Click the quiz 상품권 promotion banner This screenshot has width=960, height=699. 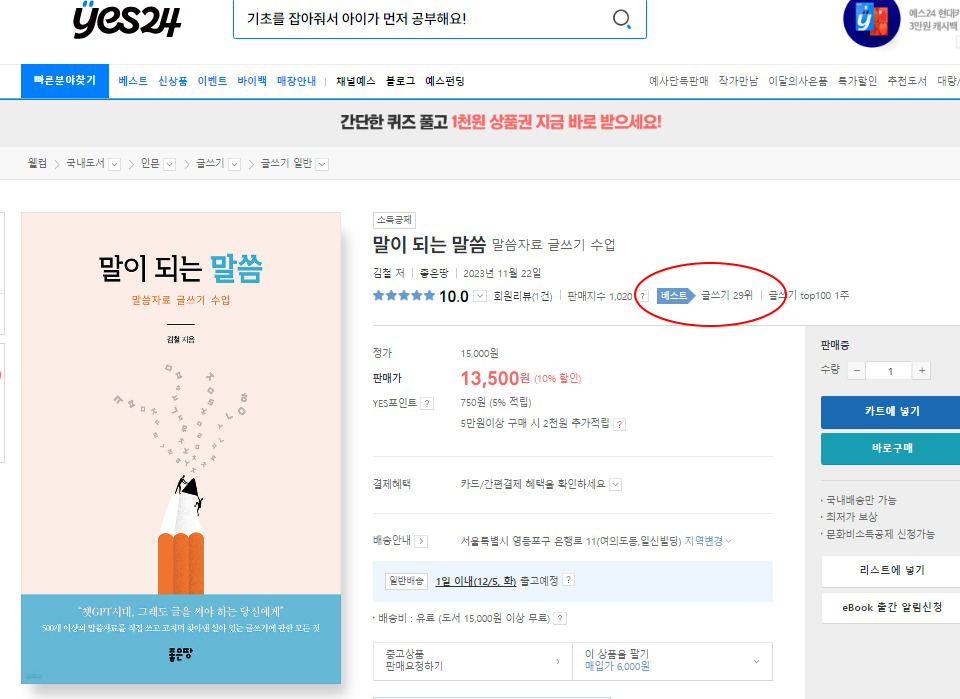(x=501, y=122)
